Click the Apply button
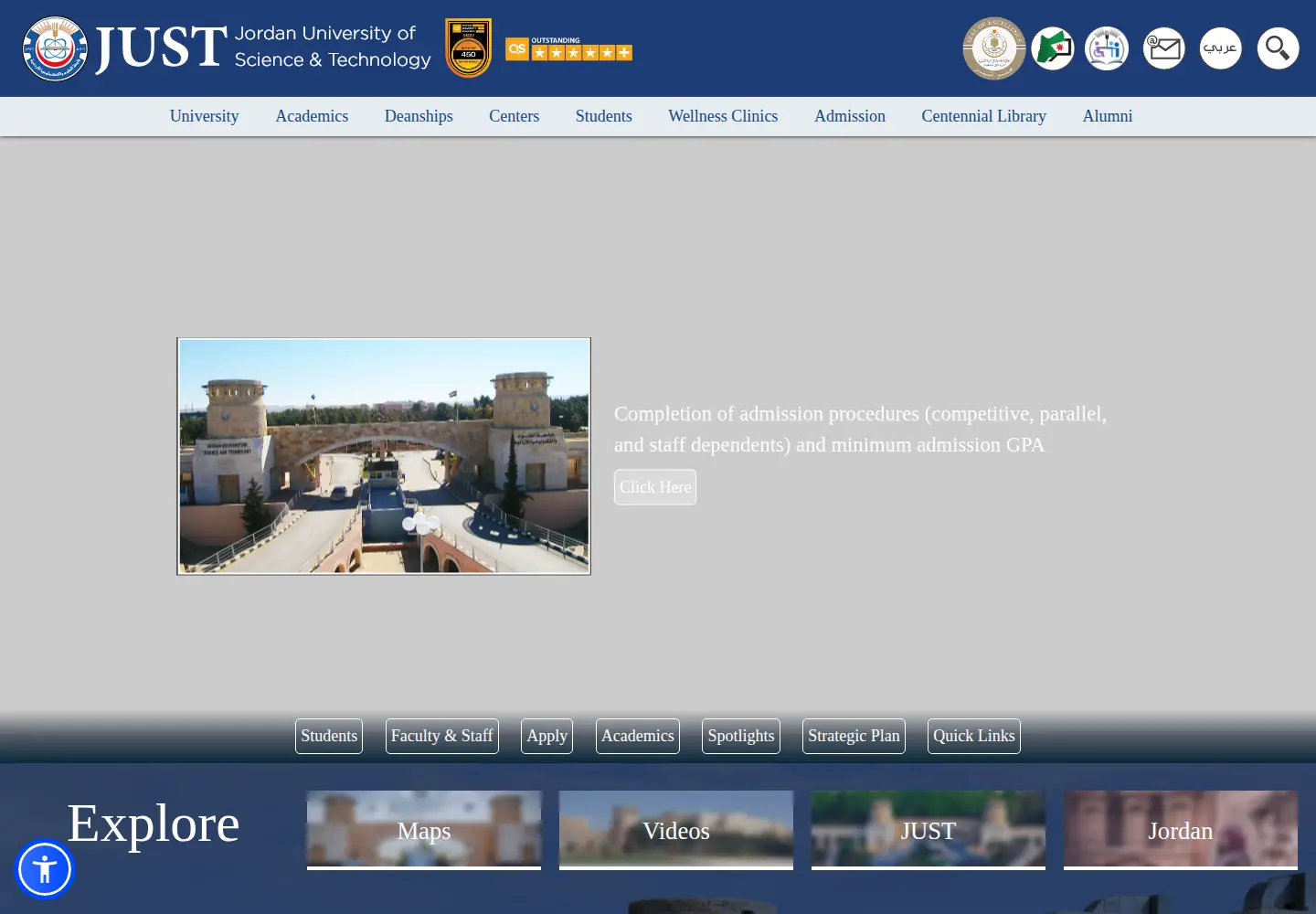The image size is (1316, 914). point(547,736)
